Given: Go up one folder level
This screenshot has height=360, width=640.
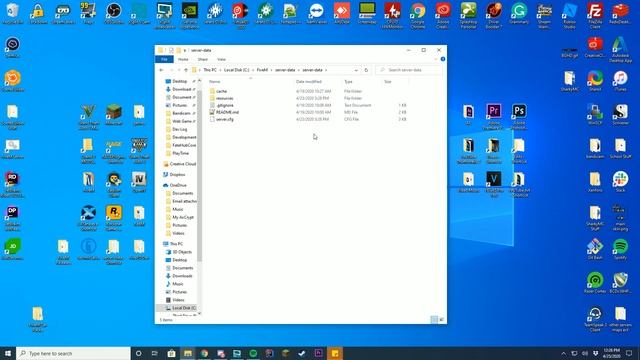Looking at the screenshot, I should click(186, 70).
